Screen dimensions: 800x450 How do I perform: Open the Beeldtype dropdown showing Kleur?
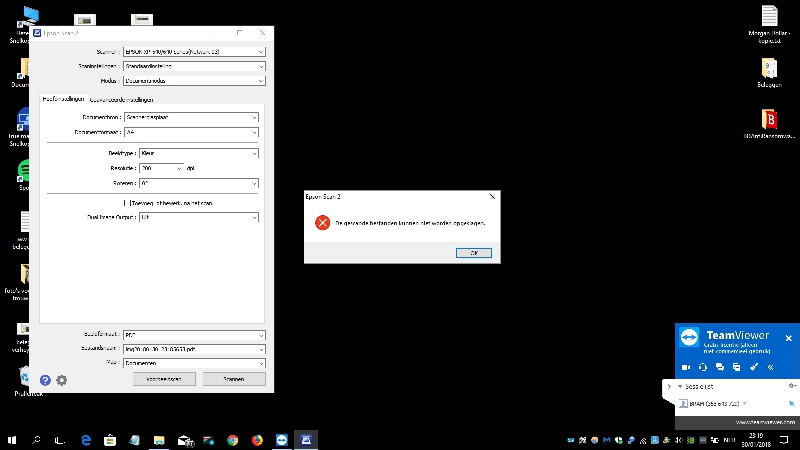(x=199, y=153)
